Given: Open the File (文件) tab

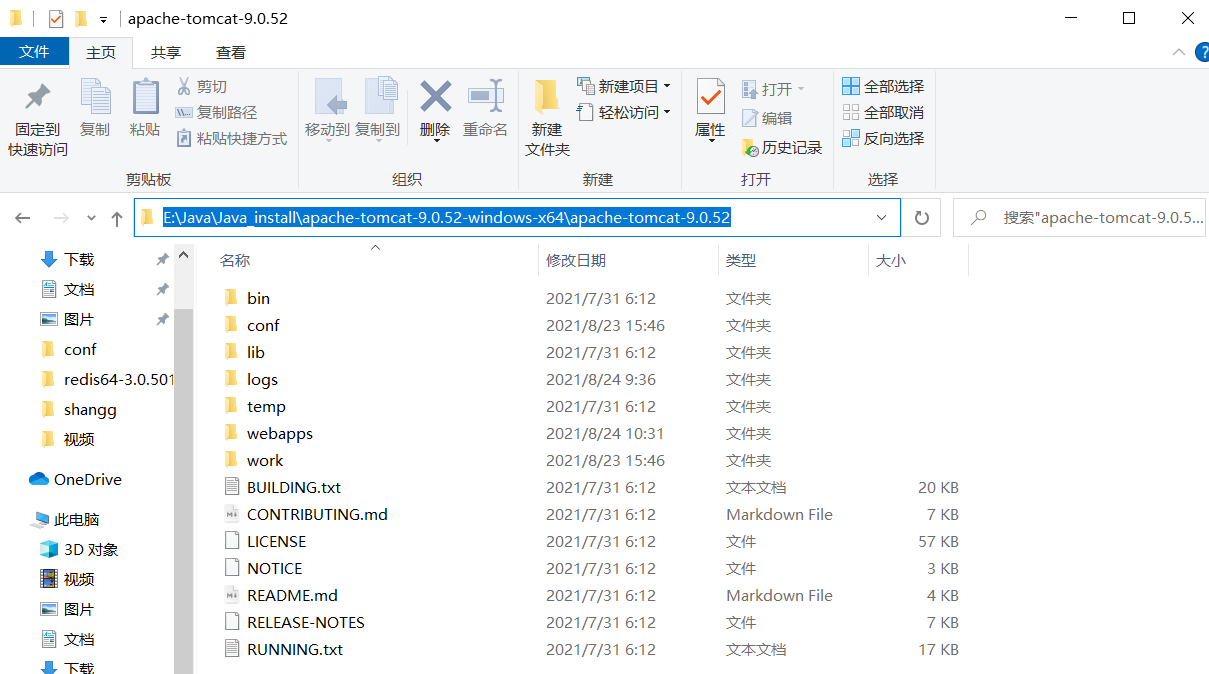Looking at the screenshot, I should tap(34, 52).
